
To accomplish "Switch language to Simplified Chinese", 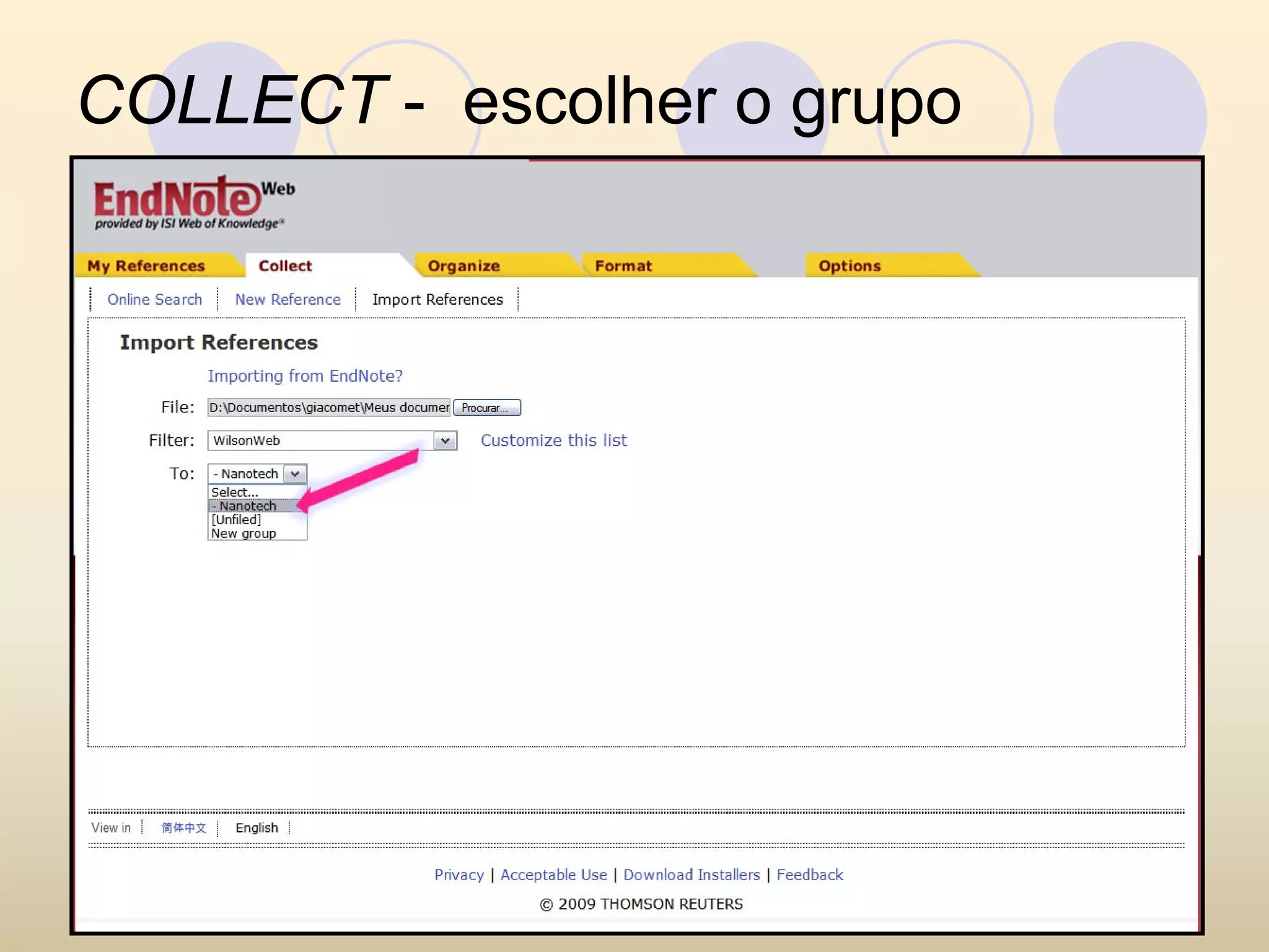I will (184, 828).
